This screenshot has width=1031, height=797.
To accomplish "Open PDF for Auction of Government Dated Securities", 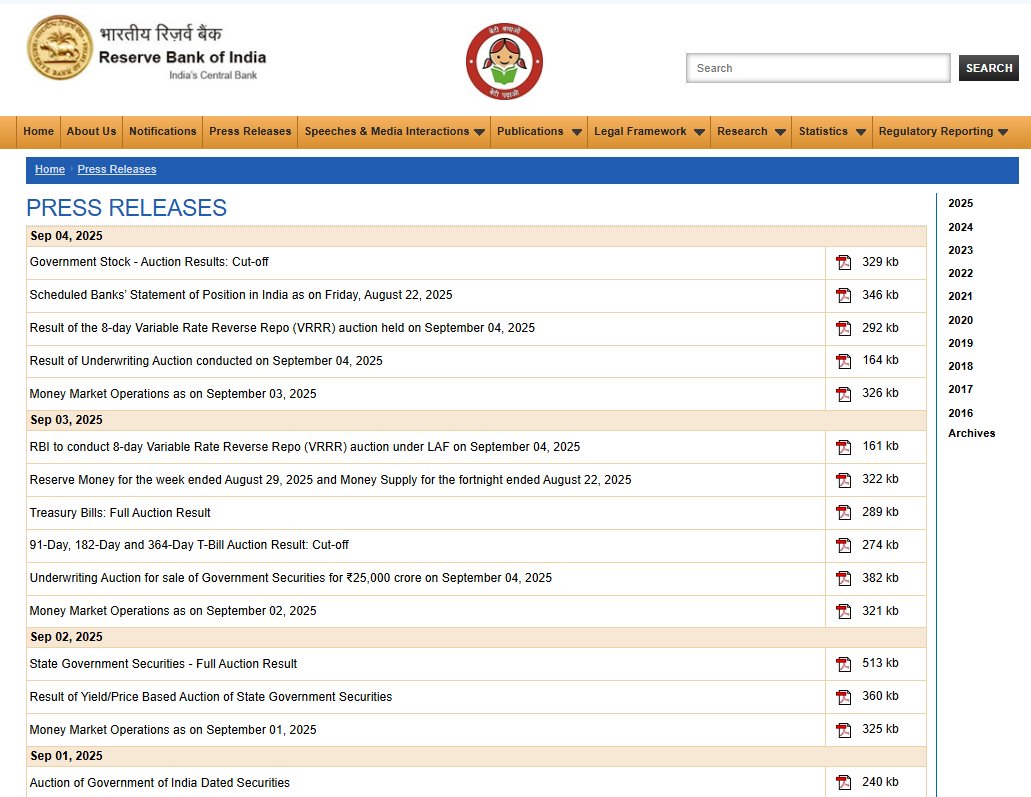I will point(844,783).
